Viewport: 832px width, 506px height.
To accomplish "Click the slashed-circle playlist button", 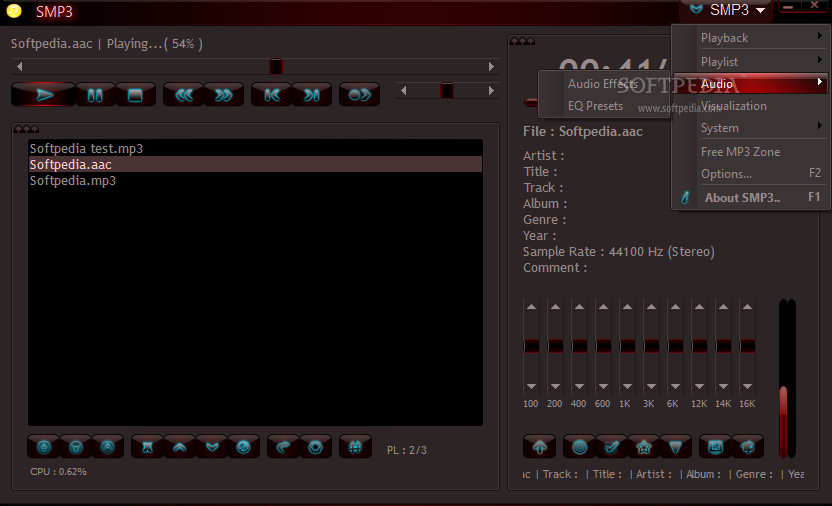I will 244,447.
